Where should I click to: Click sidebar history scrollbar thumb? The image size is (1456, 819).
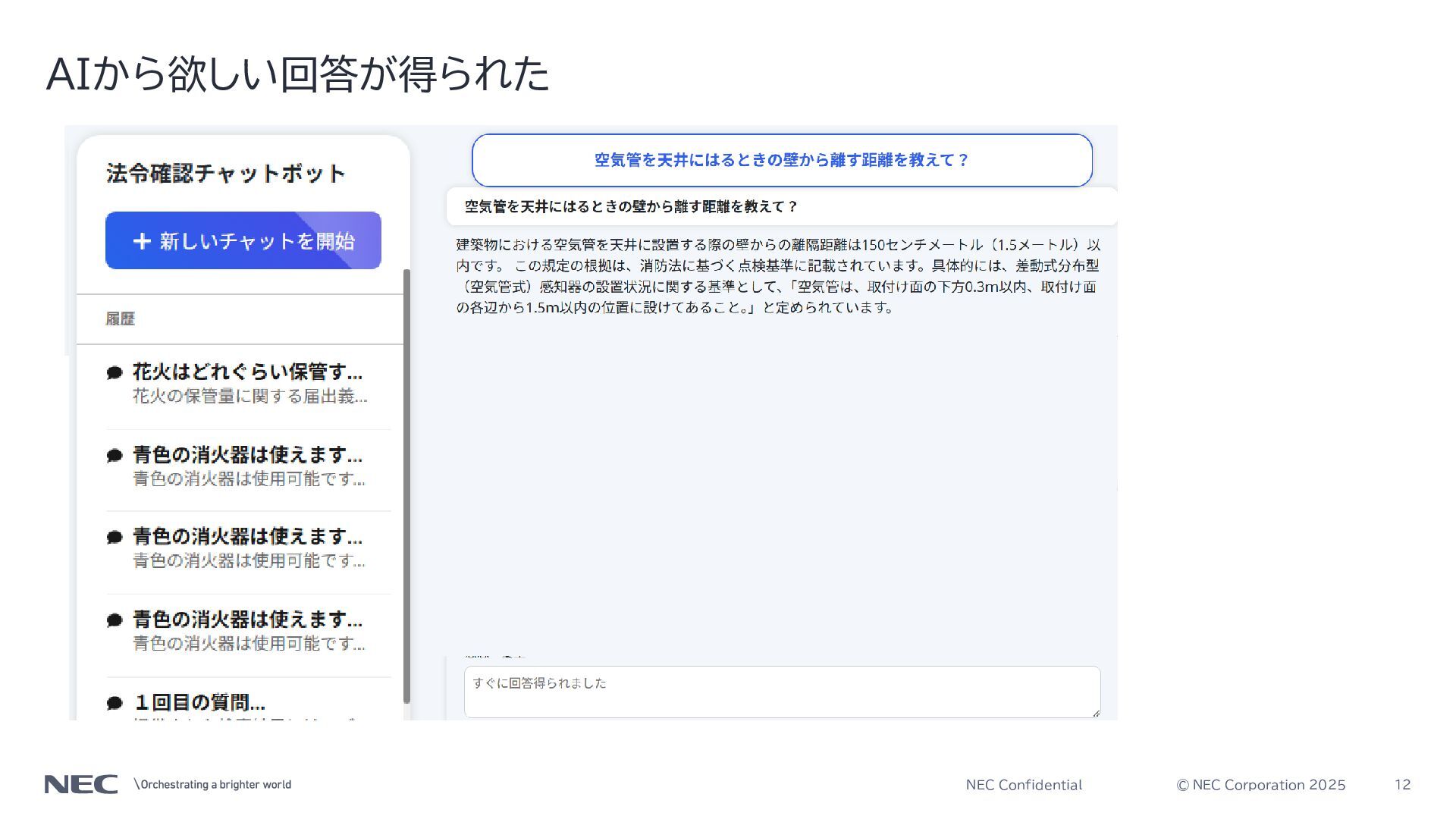point(406,485)
